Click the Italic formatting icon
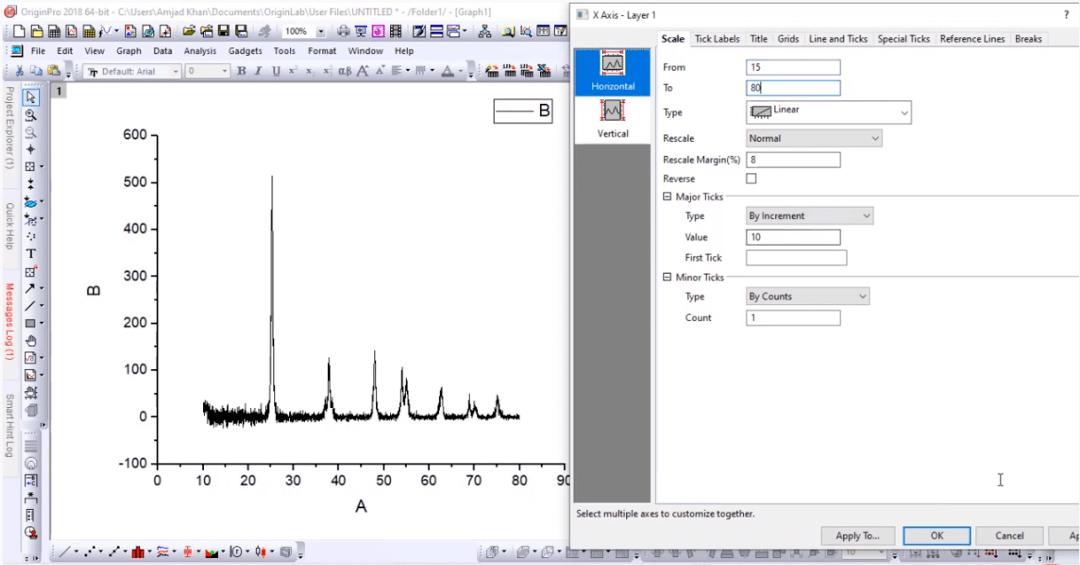Screen dimensions: 1080x565 pyautogui.click(x=258, y=71)
